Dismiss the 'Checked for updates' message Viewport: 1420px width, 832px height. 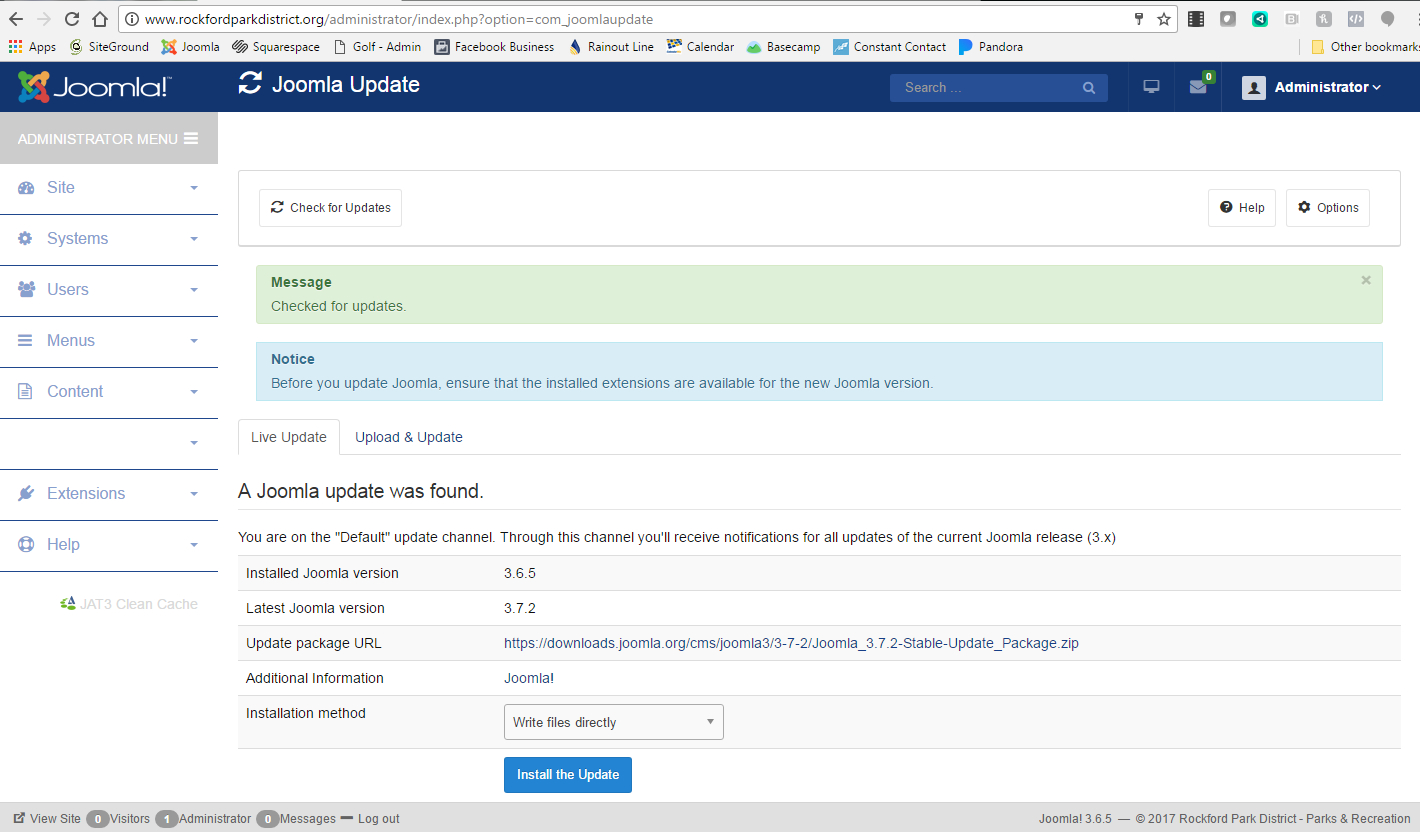click(1366, 281)
